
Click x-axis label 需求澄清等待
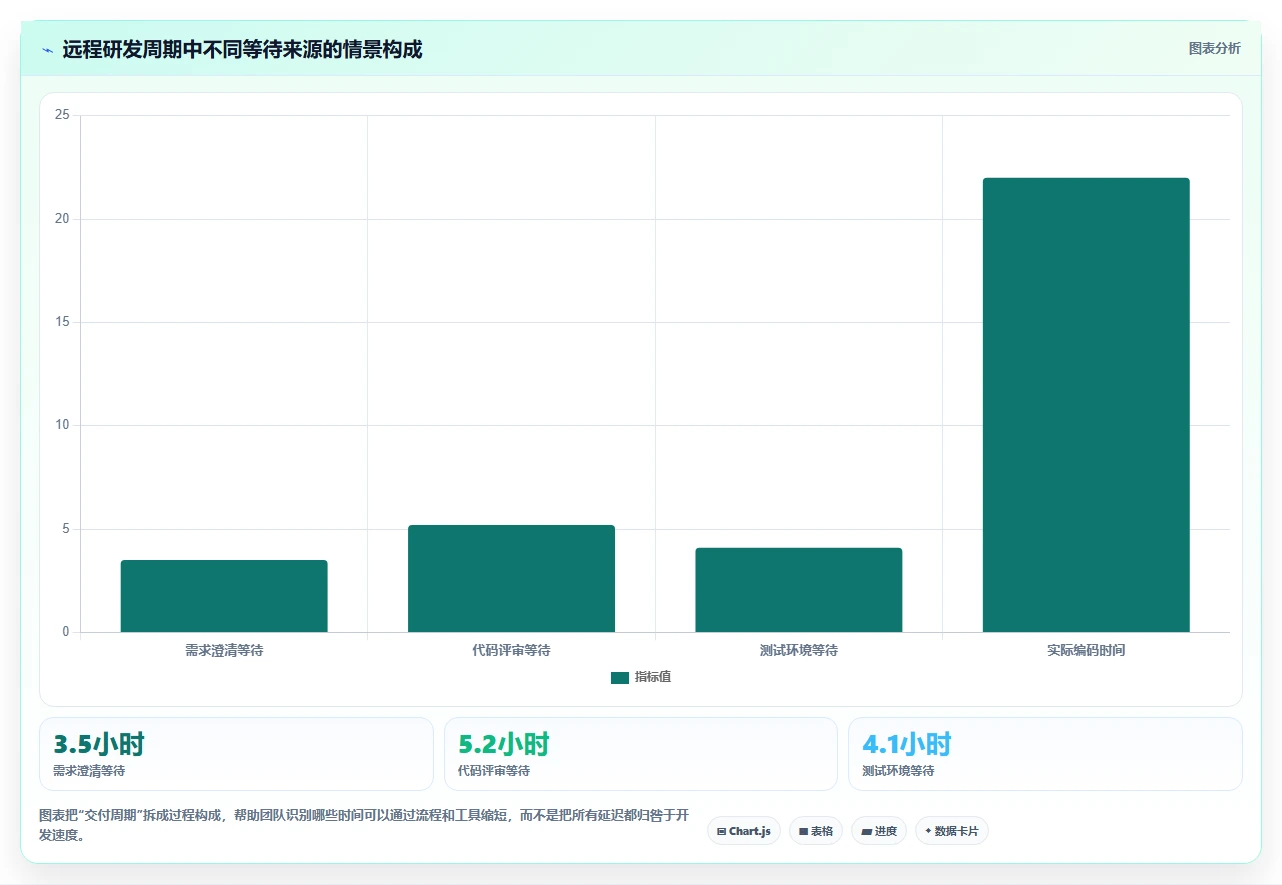224,650
